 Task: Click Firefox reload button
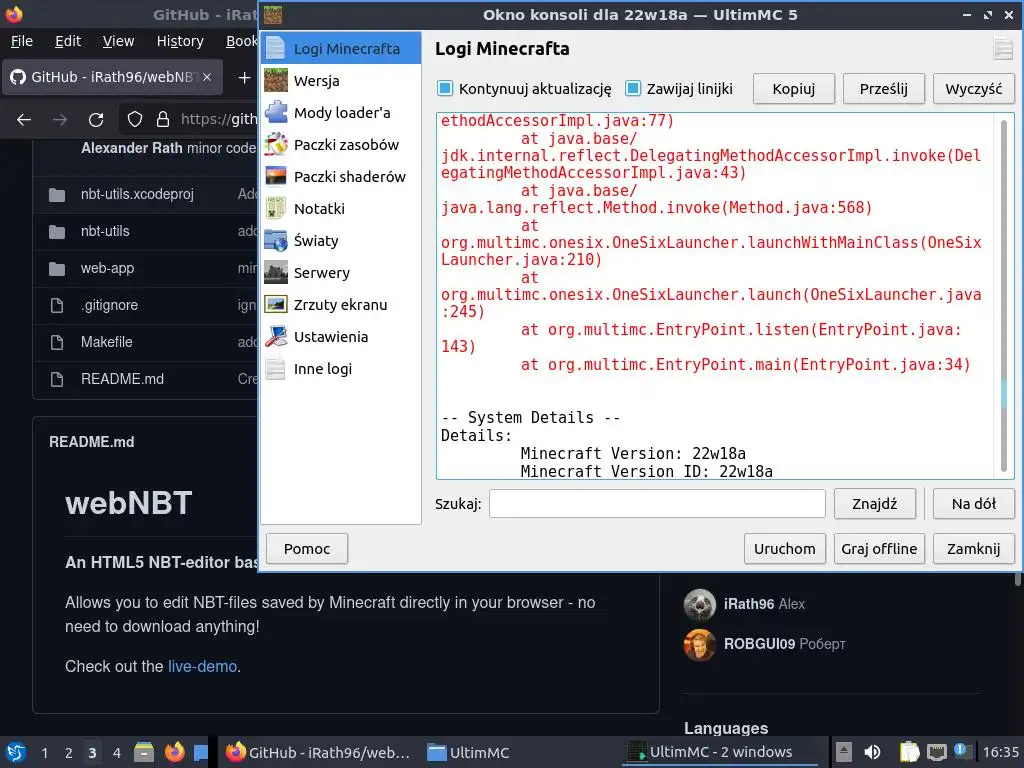(x=96, y=120)
